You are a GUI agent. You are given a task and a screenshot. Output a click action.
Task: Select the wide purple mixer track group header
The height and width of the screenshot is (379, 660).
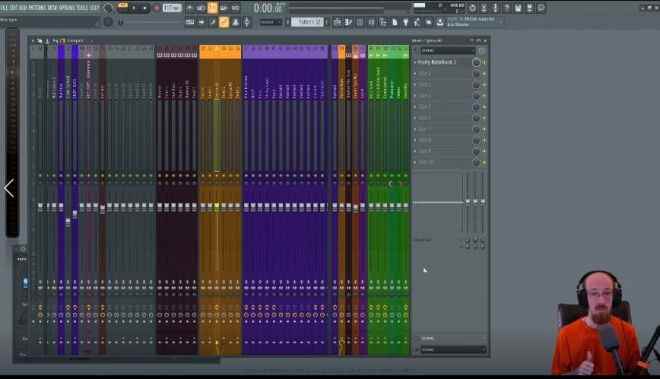(285, 51)
